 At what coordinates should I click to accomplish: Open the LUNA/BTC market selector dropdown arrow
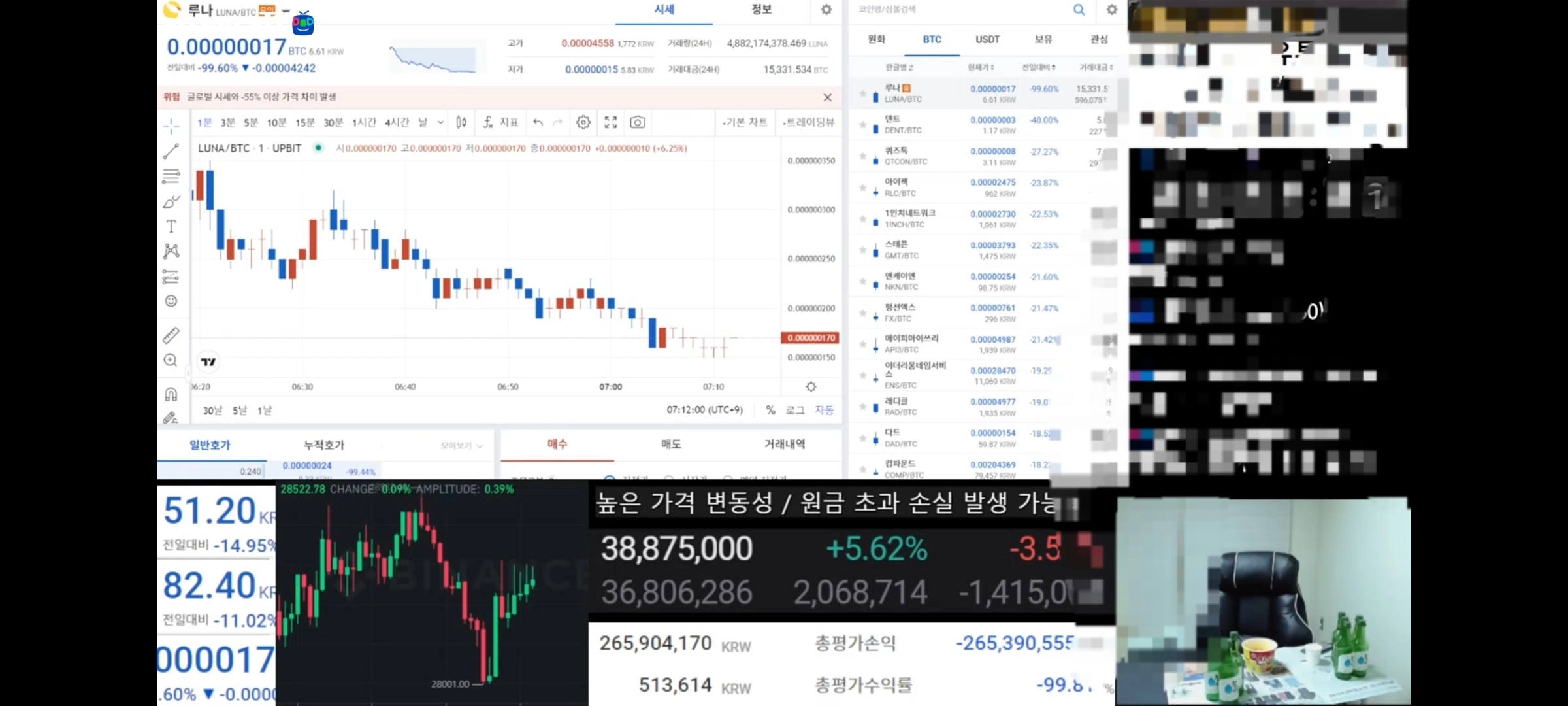(286, 11)
